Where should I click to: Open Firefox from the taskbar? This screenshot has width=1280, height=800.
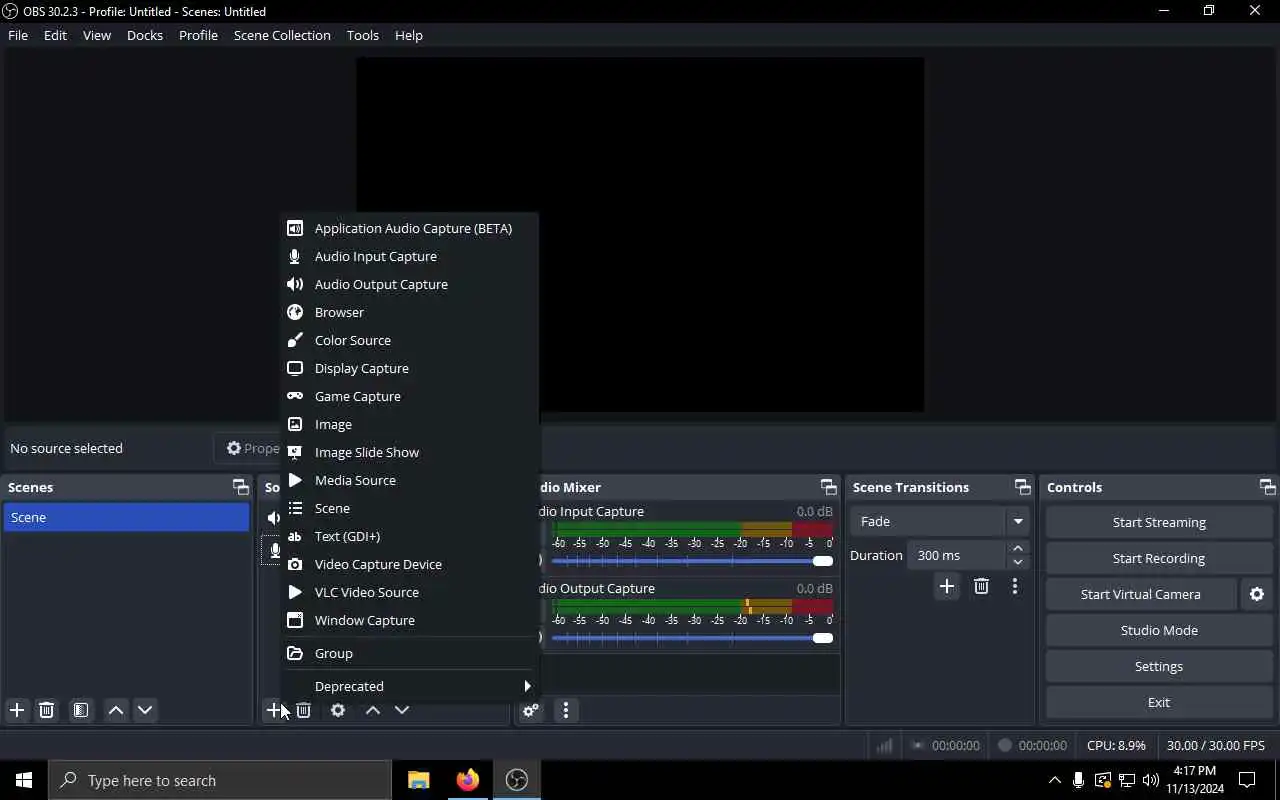(x=467, y=780)
